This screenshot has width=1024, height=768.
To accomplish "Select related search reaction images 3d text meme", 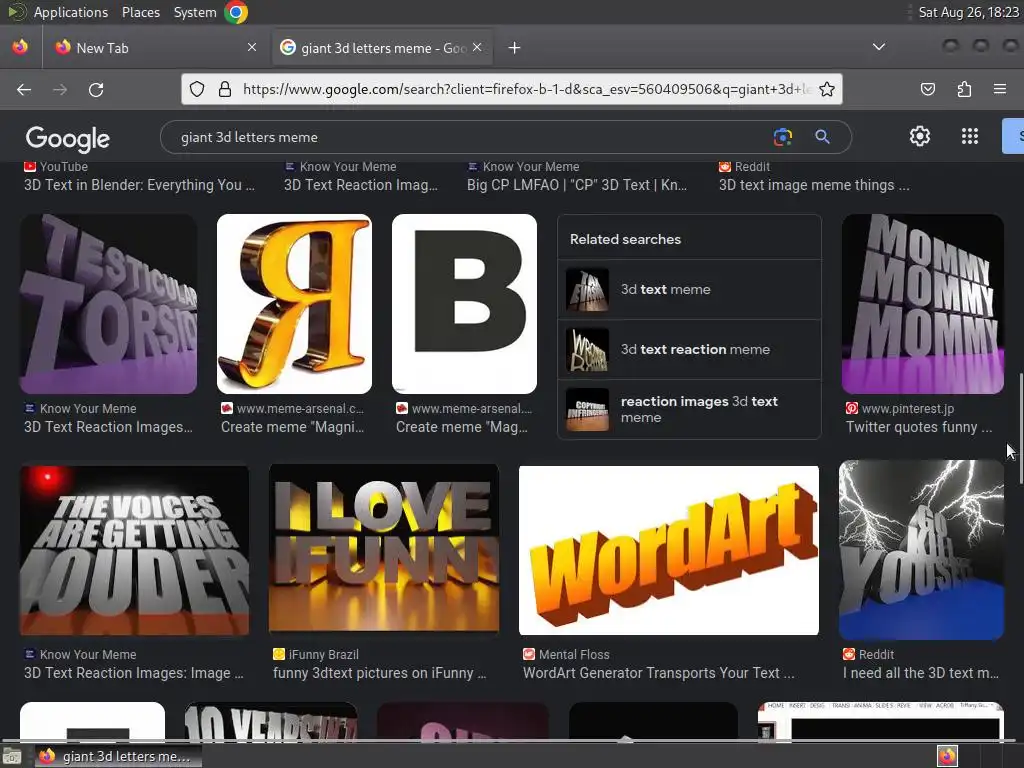I will point(689,409).
